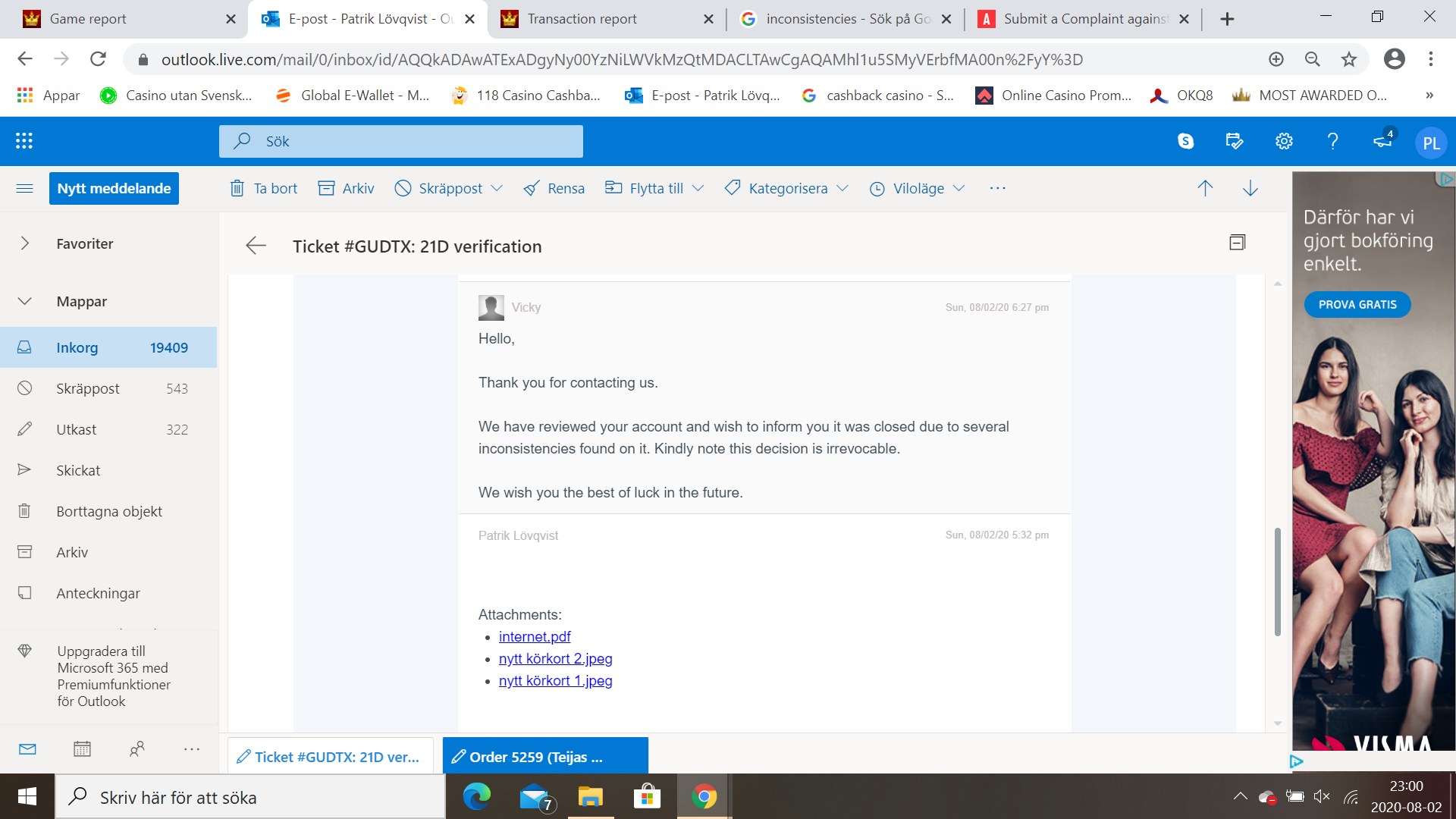Reload page in Chrome
Screen dimensions: 1456x819
click(98, 59)
